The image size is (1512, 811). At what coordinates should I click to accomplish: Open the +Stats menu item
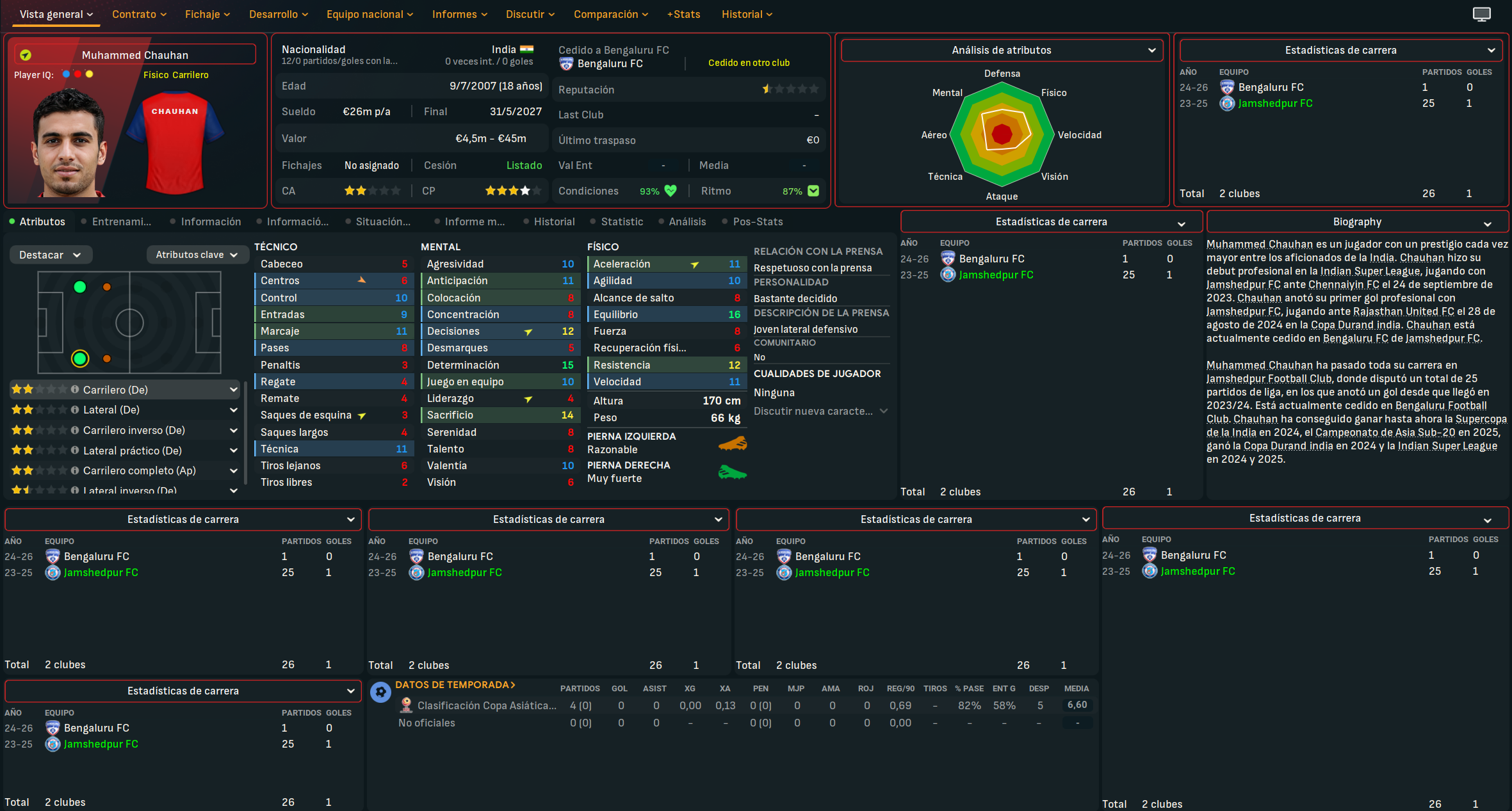[683, 14]
